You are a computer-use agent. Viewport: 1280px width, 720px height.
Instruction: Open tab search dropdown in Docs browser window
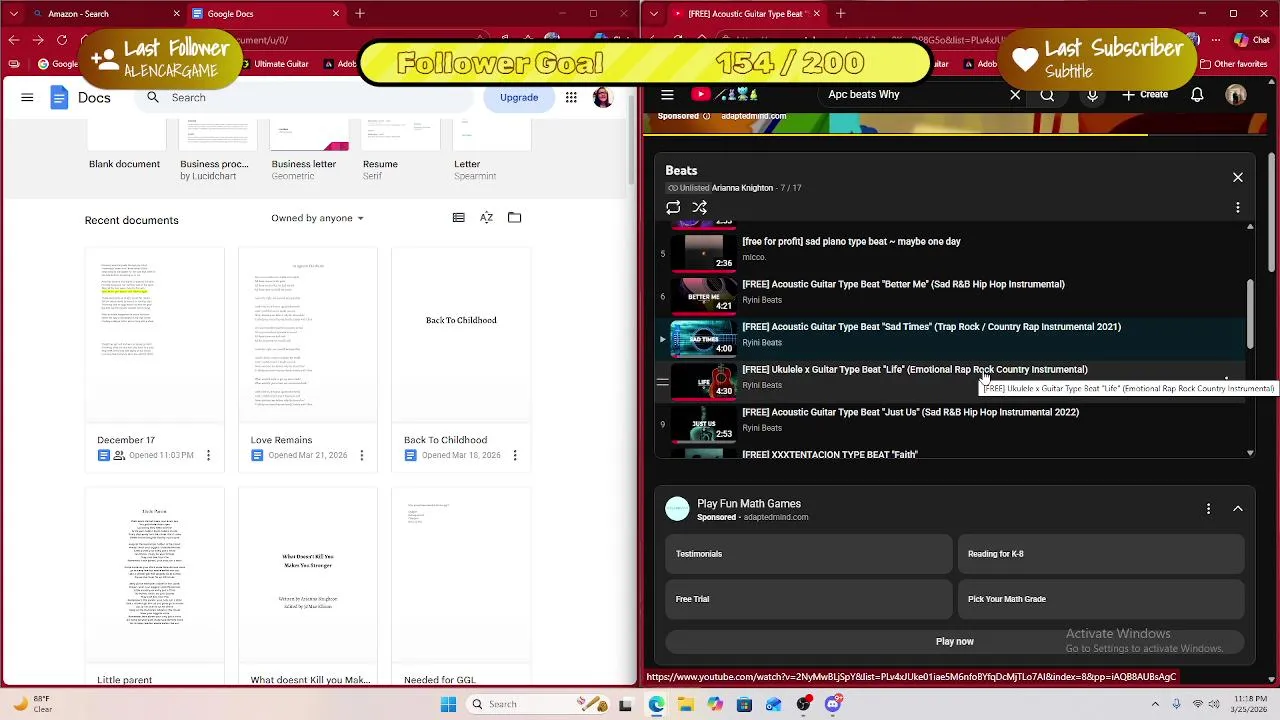pos(13,14)
